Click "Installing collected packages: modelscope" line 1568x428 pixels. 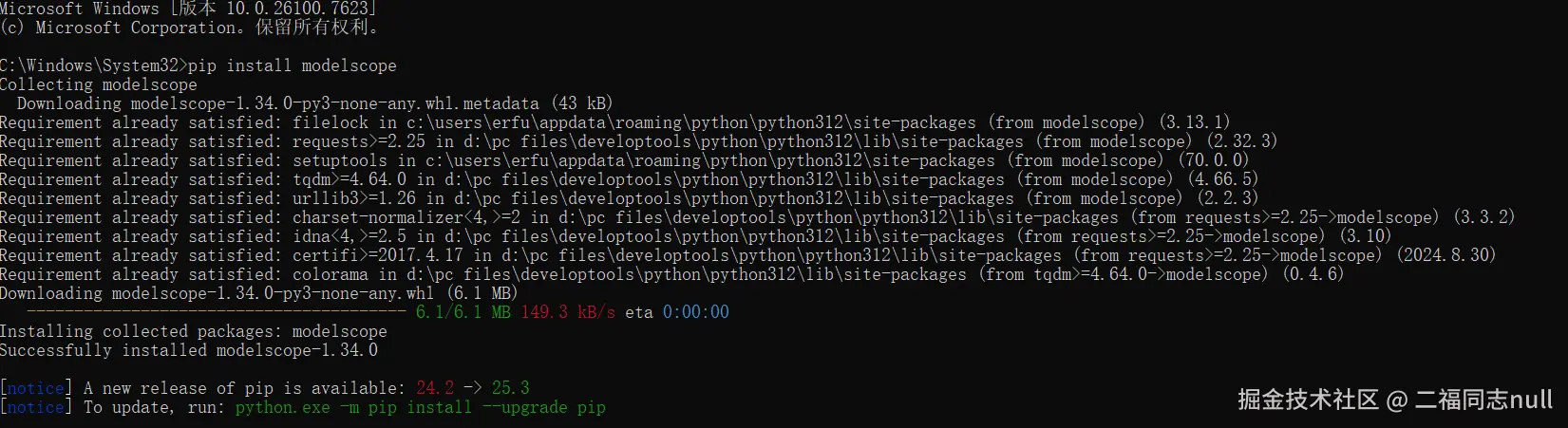(x=194, y=331)
